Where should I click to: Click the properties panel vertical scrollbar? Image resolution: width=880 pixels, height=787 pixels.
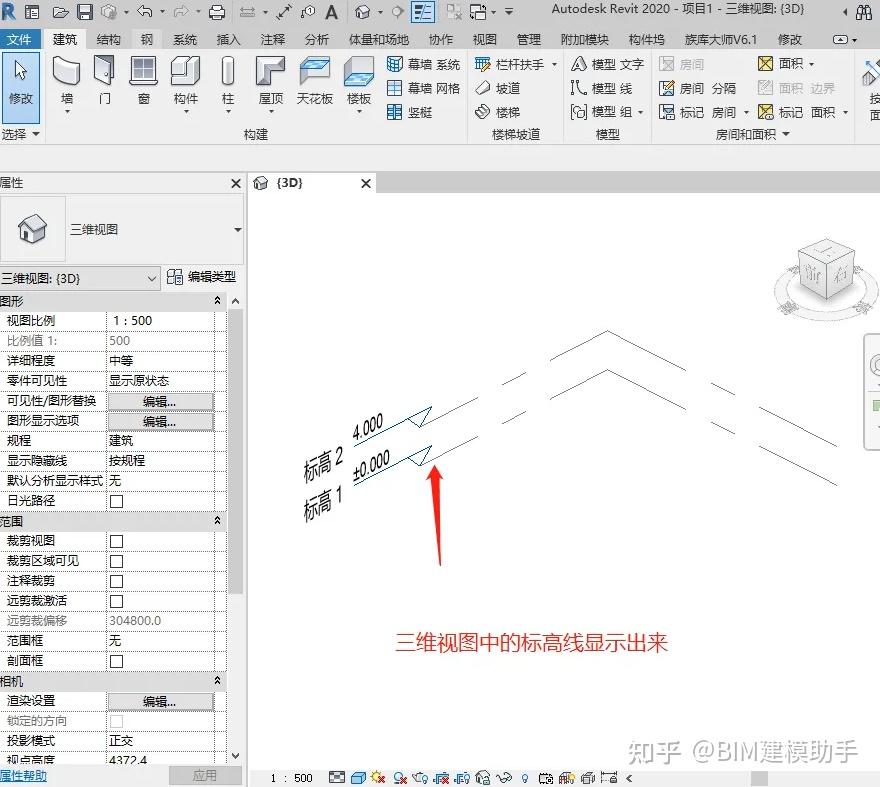pos(235,451)
